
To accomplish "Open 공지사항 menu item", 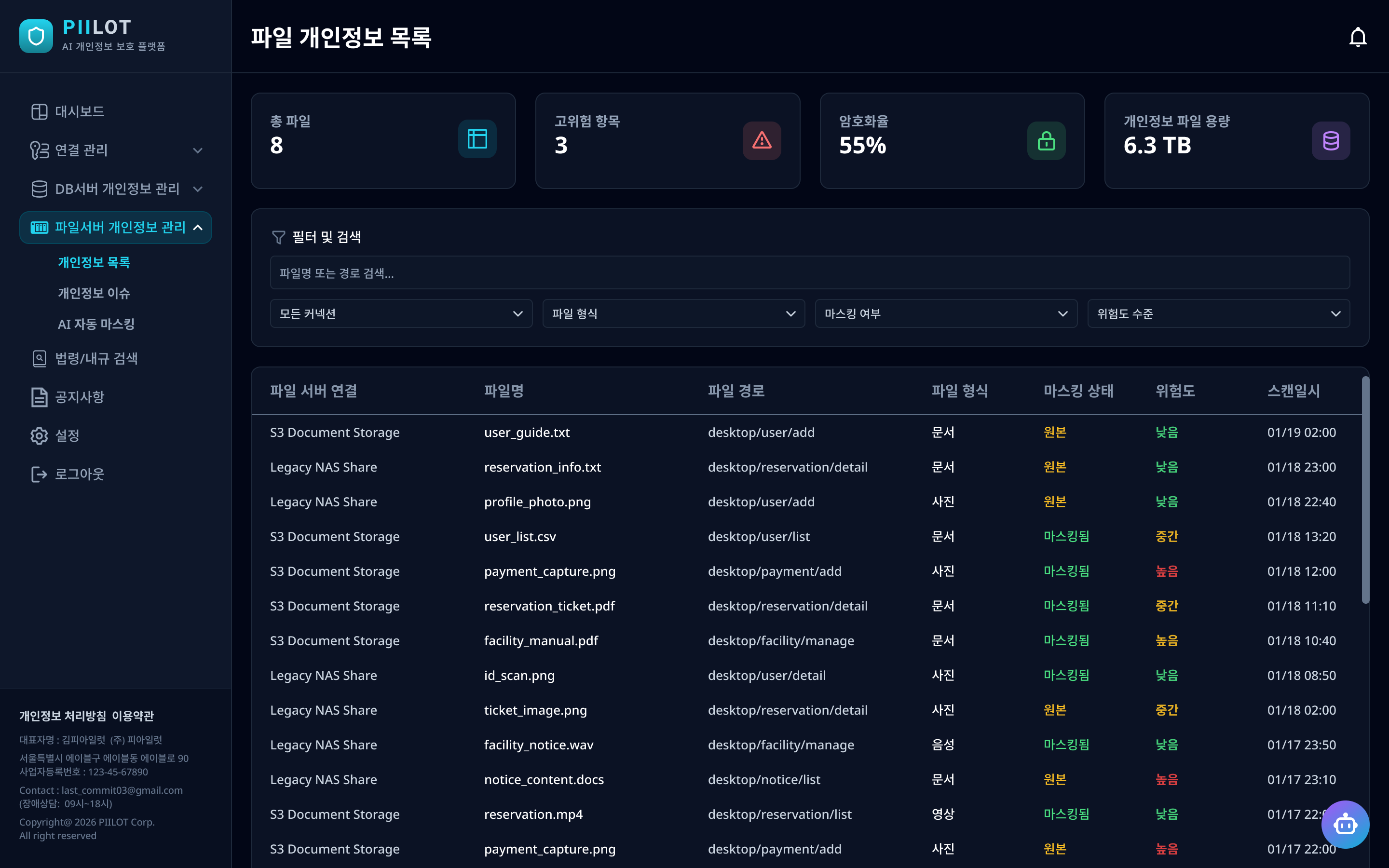I will (x=115, y=397).
